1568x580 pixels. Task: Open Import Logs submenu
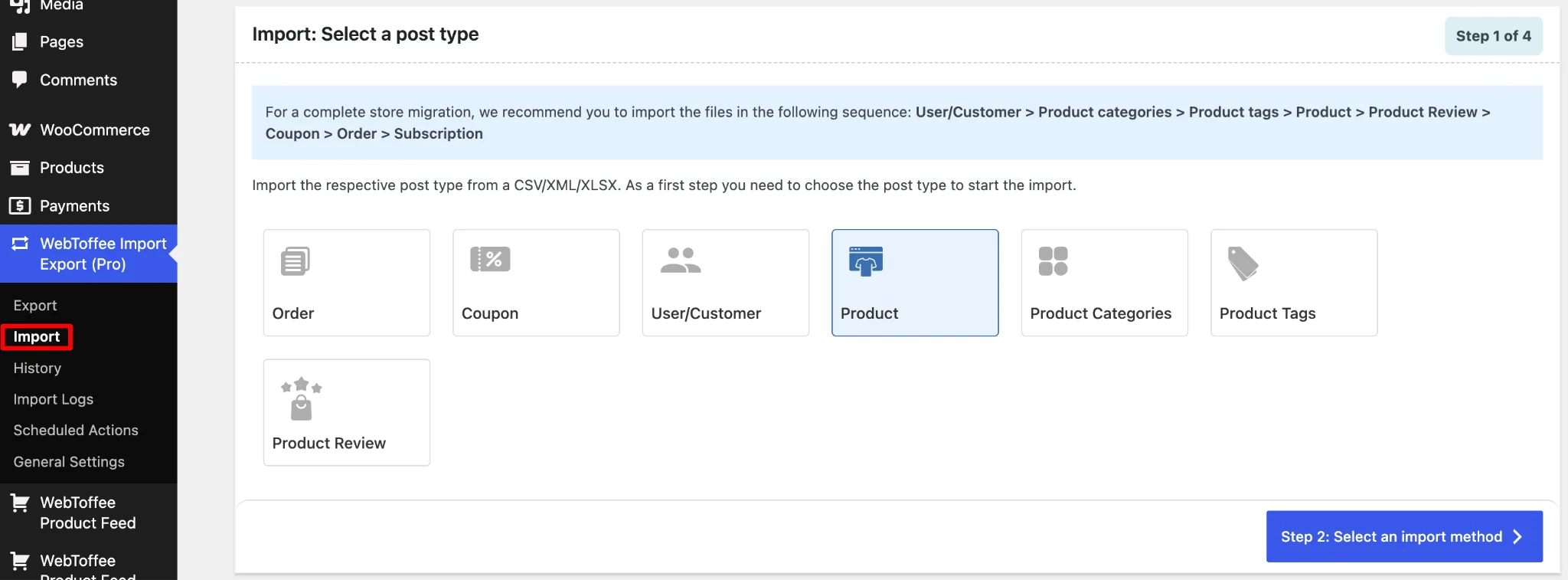pyautogui.click(x=53, y=399)
